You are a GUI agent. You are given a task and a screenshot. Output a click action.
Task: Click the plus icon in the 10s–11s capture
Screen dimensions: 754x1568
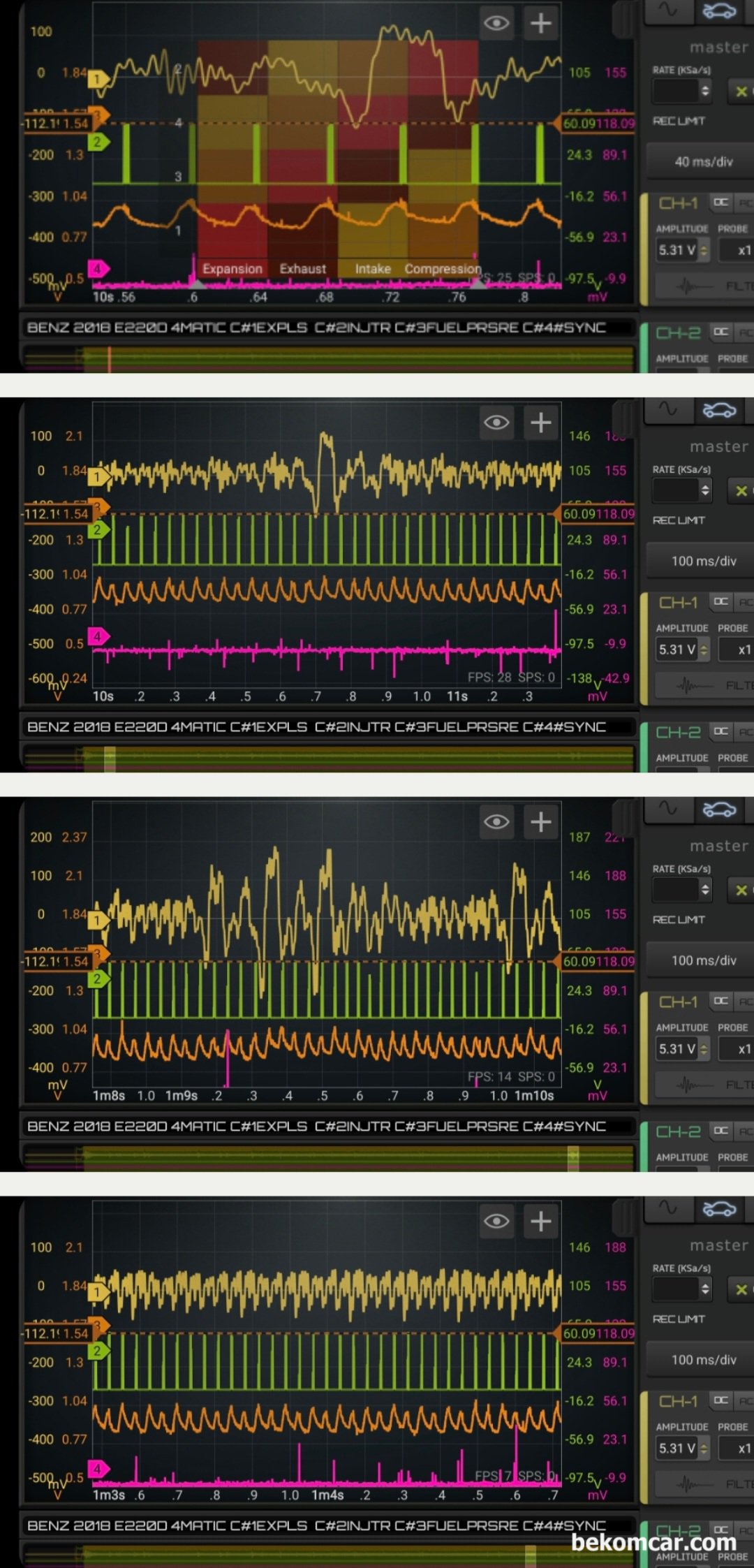(x=541, y=423)
